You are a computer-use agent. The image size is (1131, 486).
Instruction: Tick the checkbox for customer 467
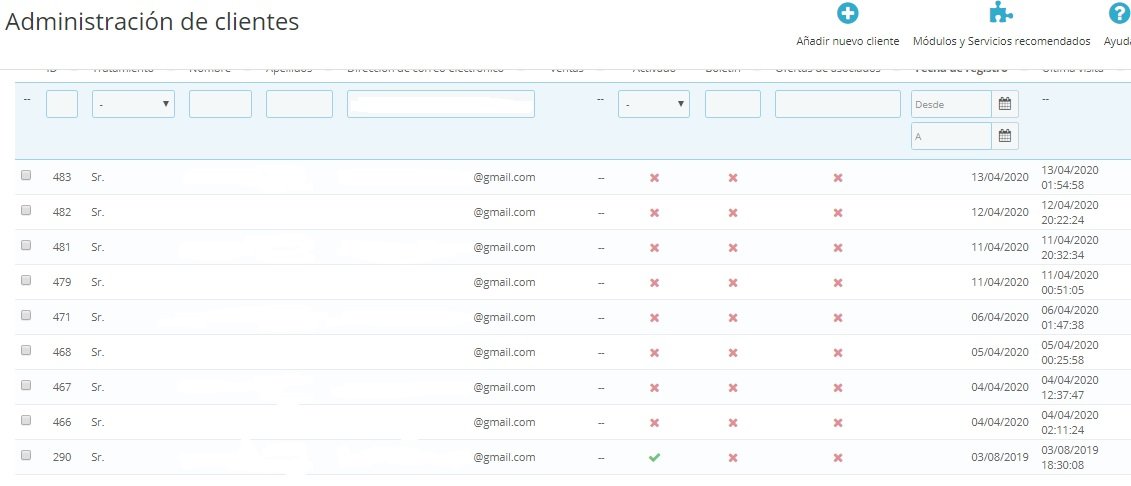coord(26,384)
